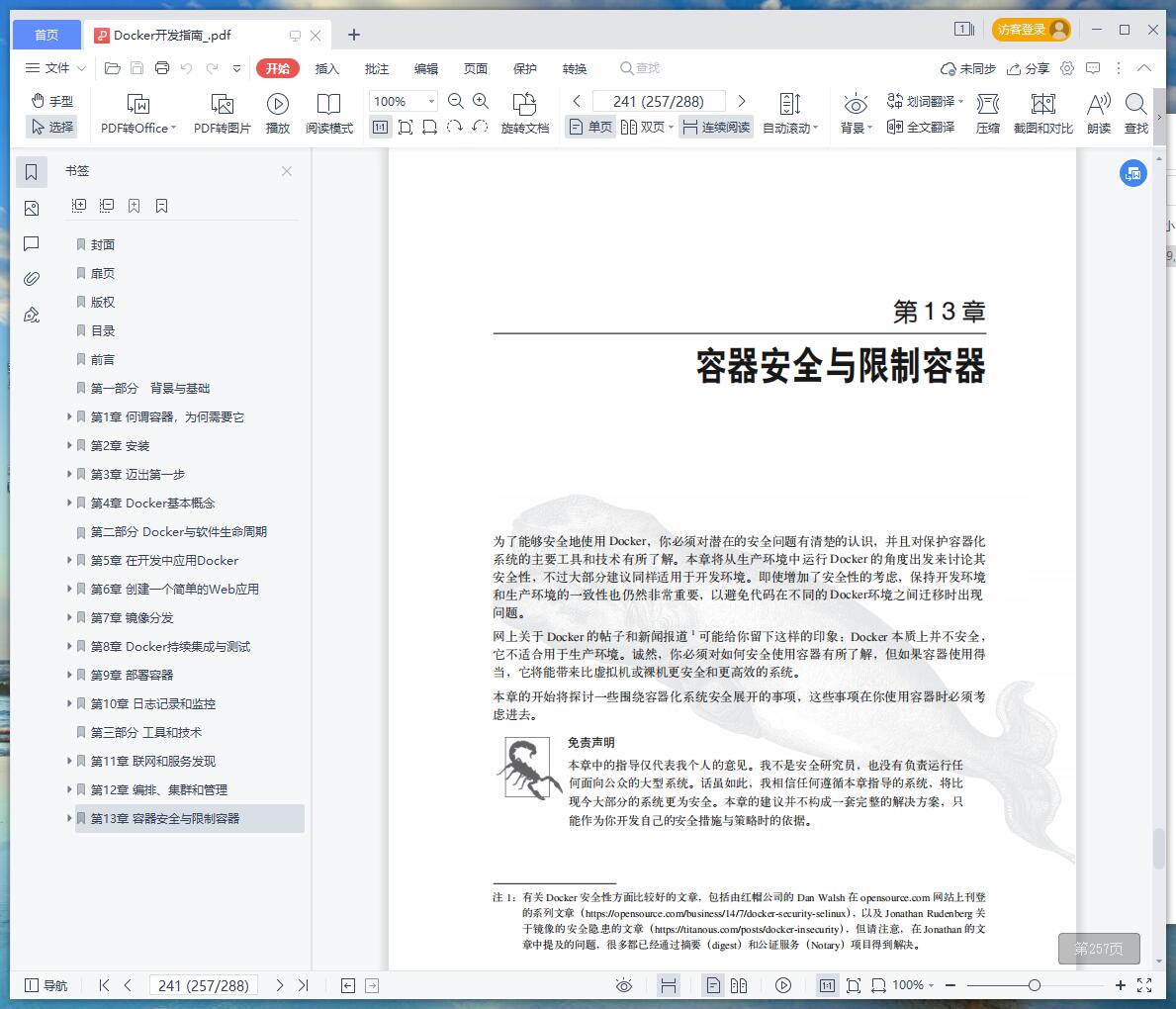
Task: Switch to the 开始 ribbon tab
Action: [278, 68]
